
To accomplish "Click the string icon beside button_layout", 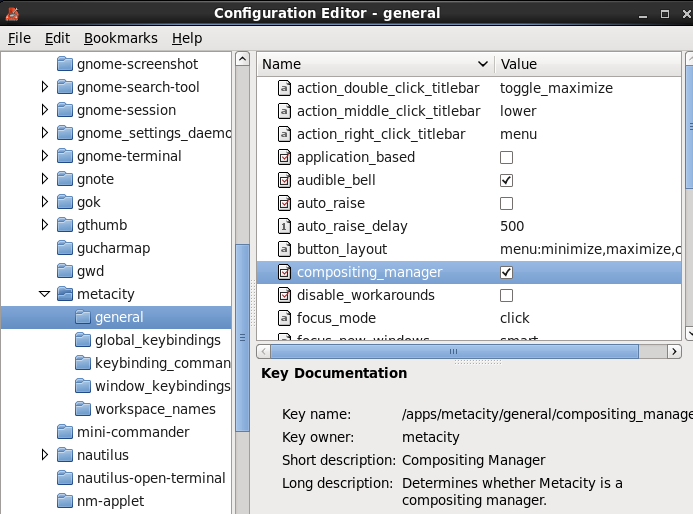I will click(x=285, y=249).
